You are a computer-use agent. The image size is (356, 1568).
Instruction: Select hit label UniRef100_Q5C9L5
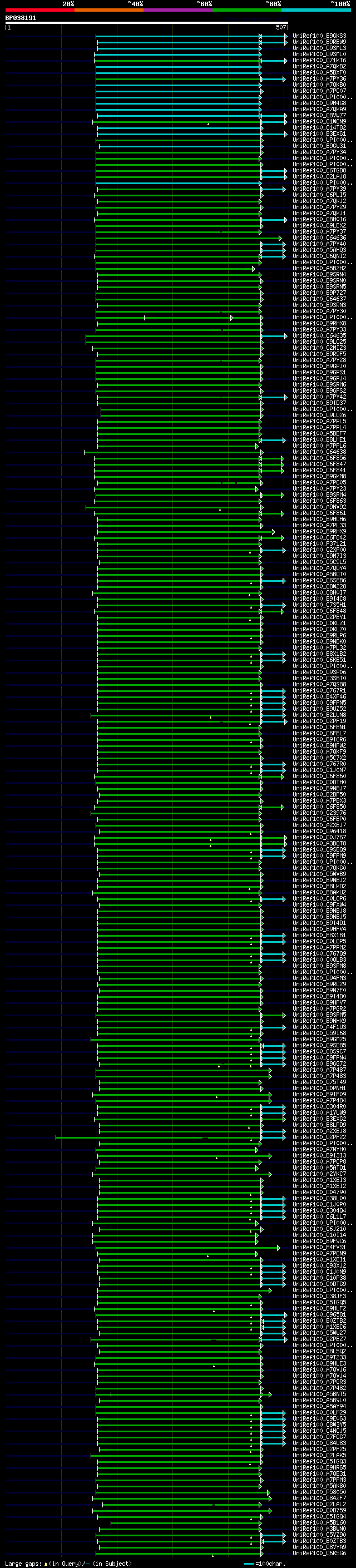319,562
